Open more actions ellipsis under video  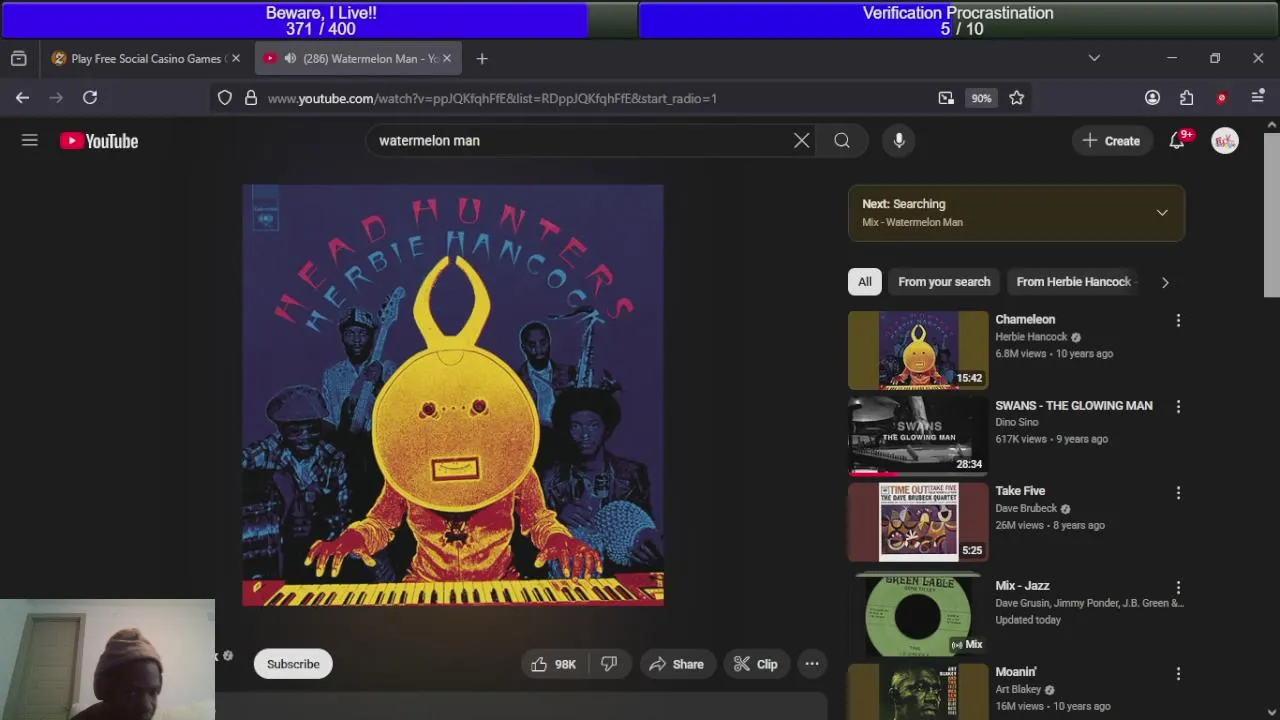(812, 664)
